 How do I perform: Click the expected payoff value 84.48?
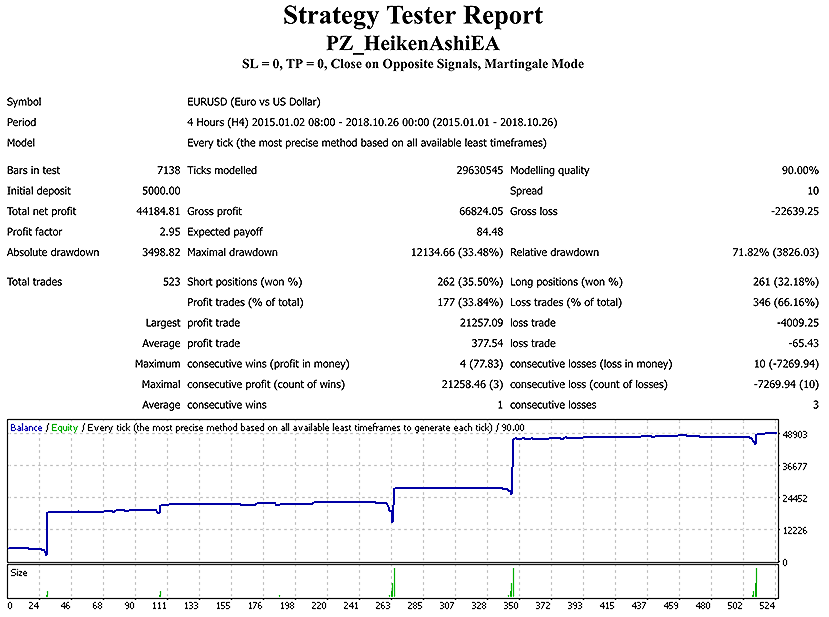pos(490,232)
